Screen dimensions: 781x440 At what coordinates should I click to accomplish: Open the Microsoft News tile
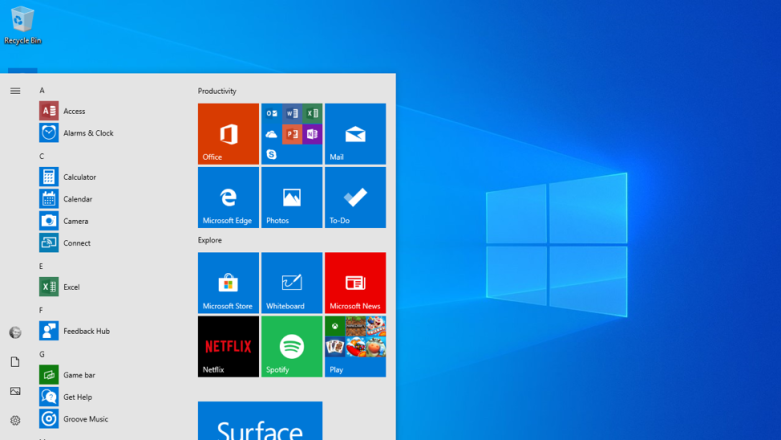click(355, 283)
